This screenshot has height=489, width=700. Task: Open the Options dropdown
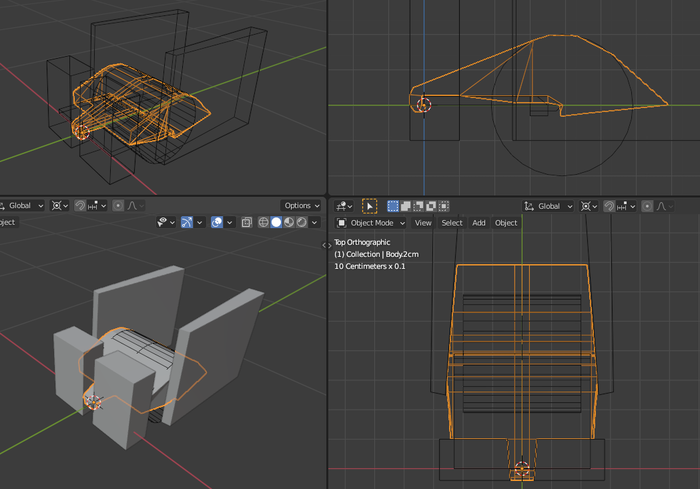301,206
